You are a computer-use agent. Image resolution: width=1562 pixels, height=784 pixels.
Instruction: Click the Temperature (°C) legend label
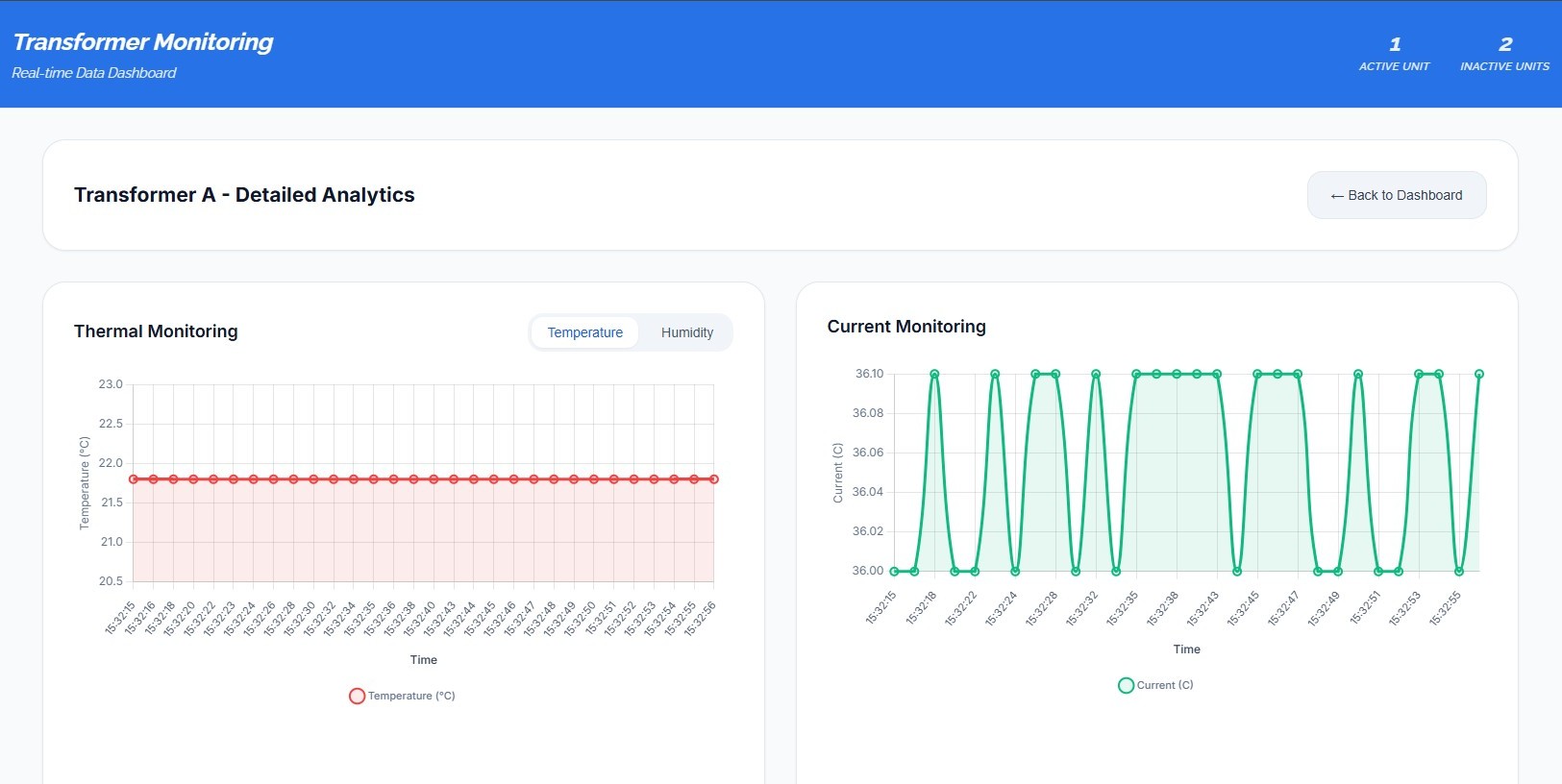[411, 696]
